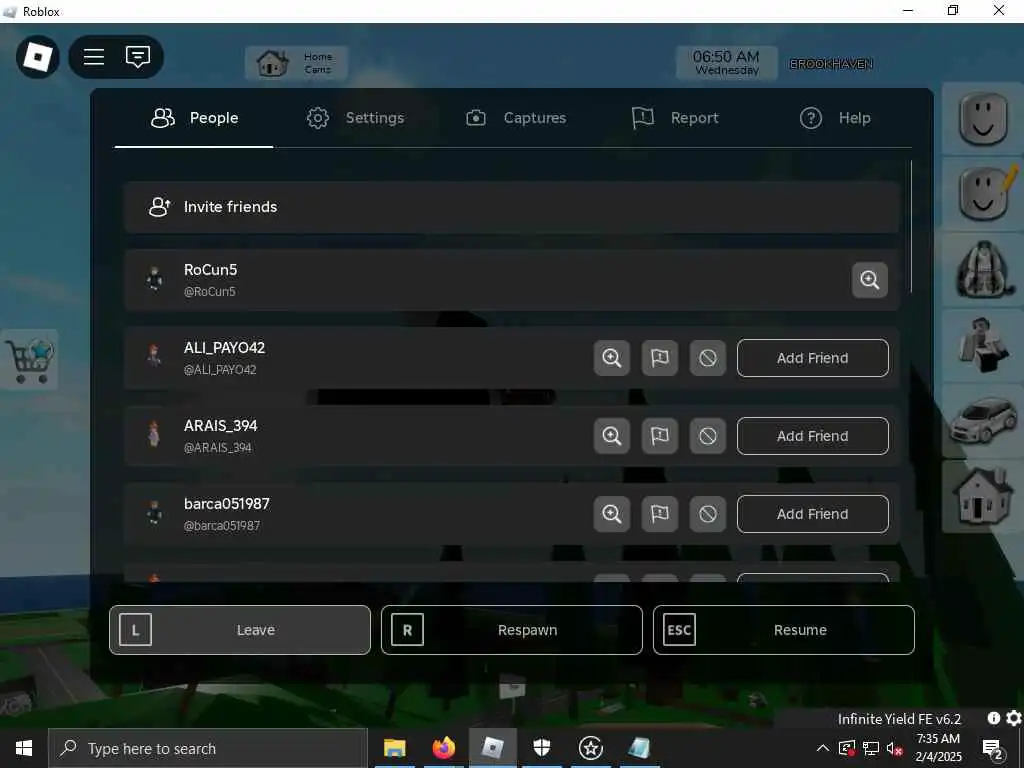Report player ALI_PAYO42 flag icon

pyautogui.click(x=660, y=358)
